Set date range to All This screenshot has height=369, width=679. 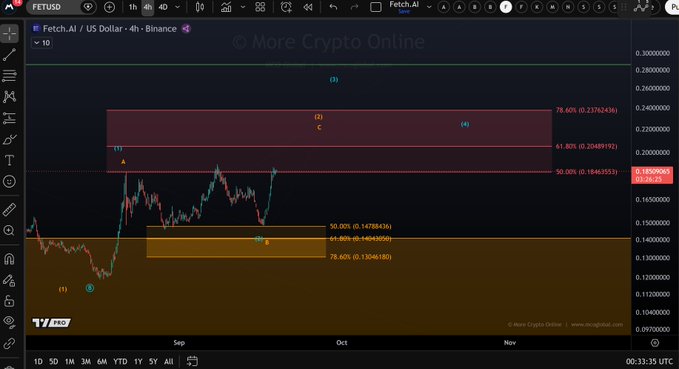click(168, 361)
